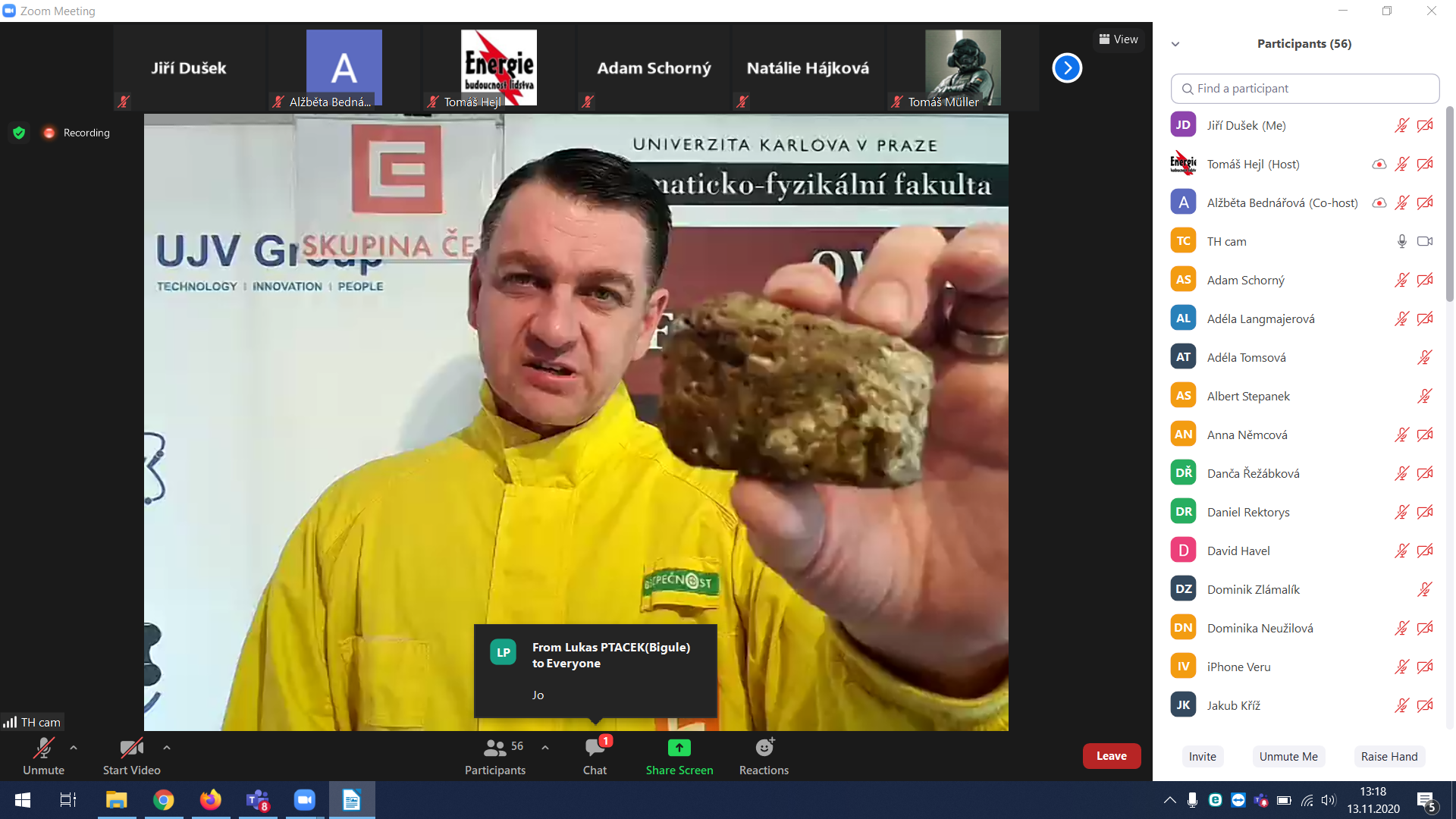
Task: Open Zoom app from taskbar
Action: [x=304, y=800]
